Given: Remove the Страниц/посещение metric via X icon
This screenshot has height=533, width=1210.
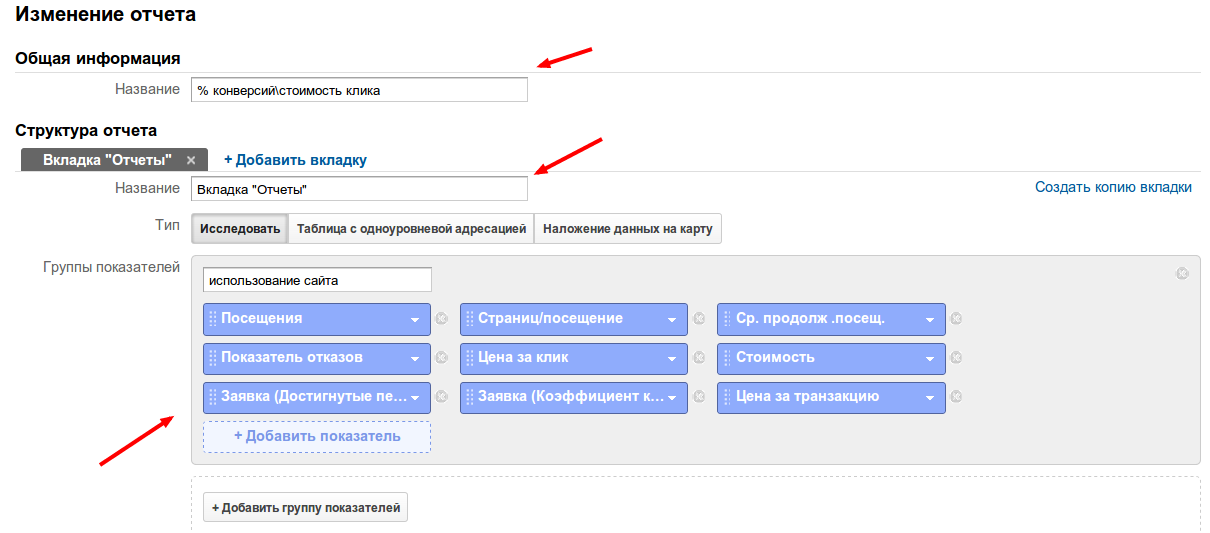Looking at the screenshot, I should click(699, 319).
